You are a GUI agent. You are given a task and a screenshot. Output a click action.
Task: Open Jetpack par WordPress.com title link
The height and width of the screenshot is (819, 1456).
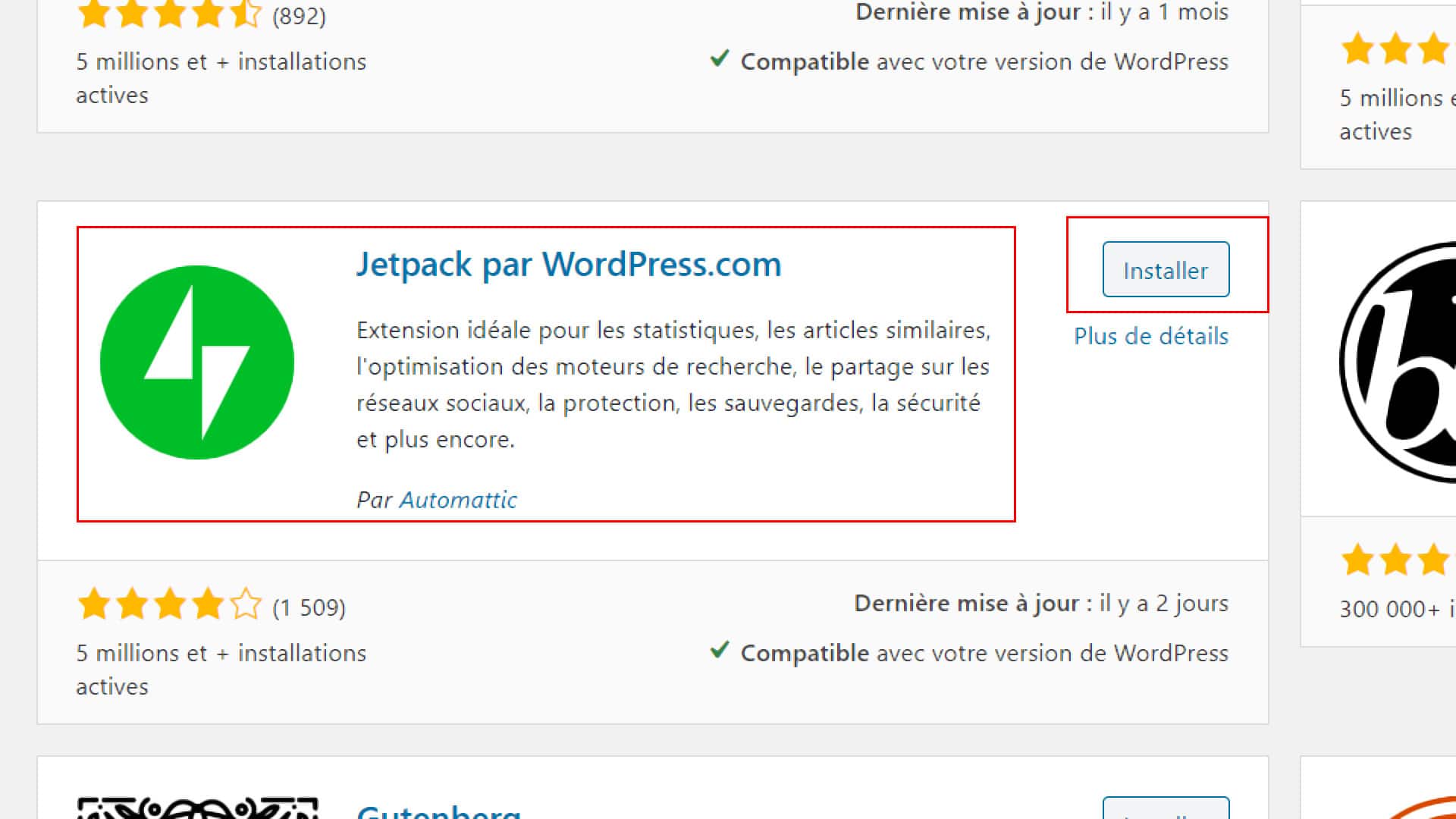569,264
